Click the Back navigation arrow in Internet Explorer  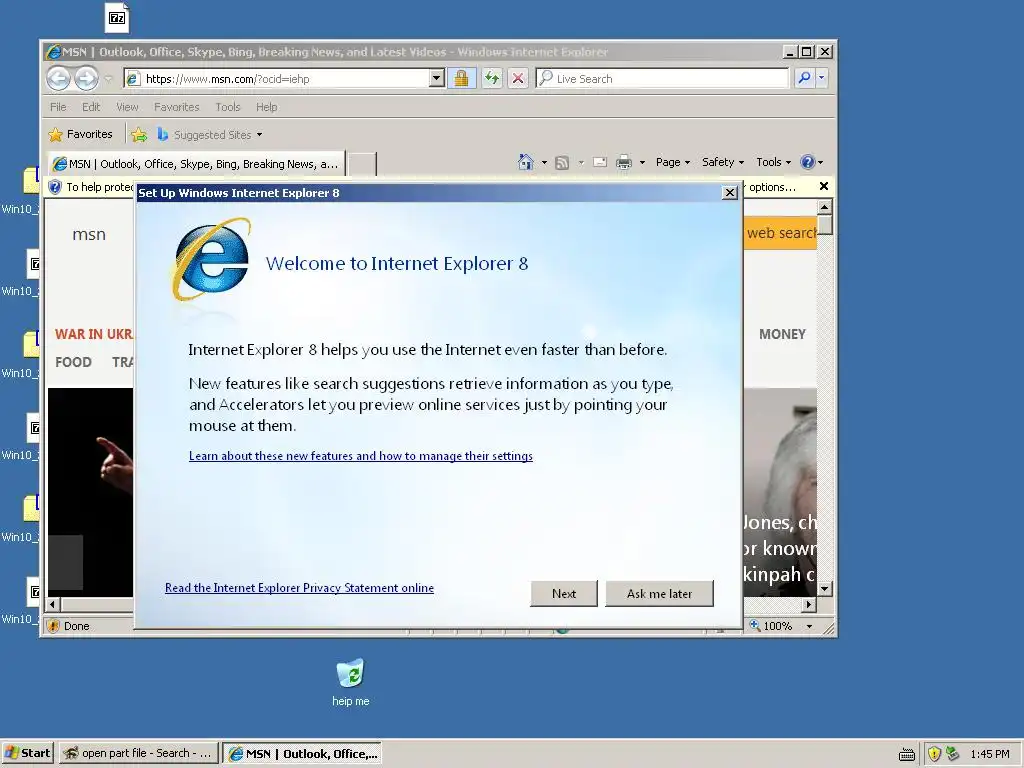(x=58, y=79)
